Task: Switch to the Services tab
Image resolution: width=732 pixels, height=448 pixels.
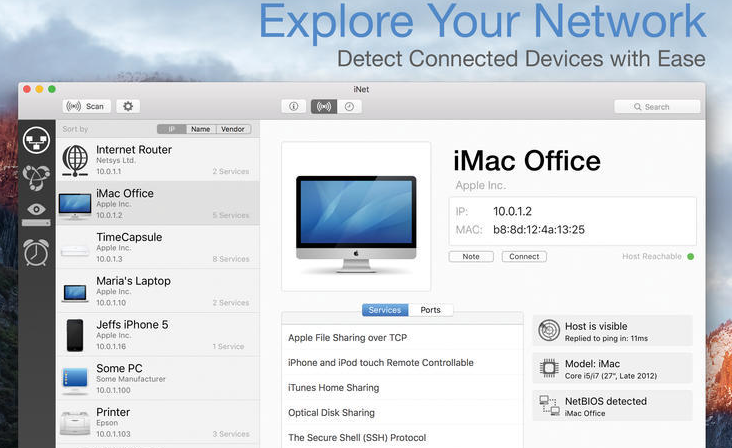Action: click(x=384, y=310)
